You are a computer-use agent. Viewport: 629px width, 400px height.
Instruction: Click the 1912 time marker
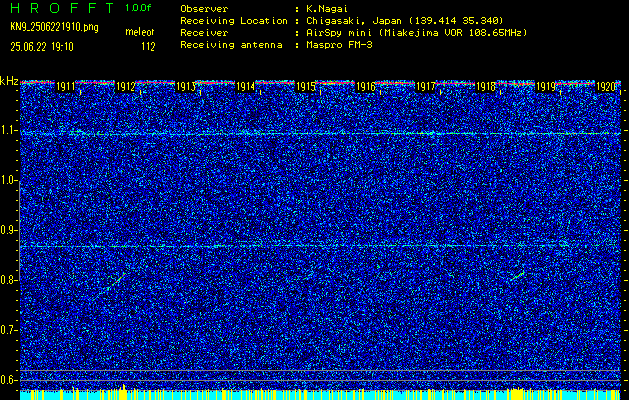[x=125, y=87]
